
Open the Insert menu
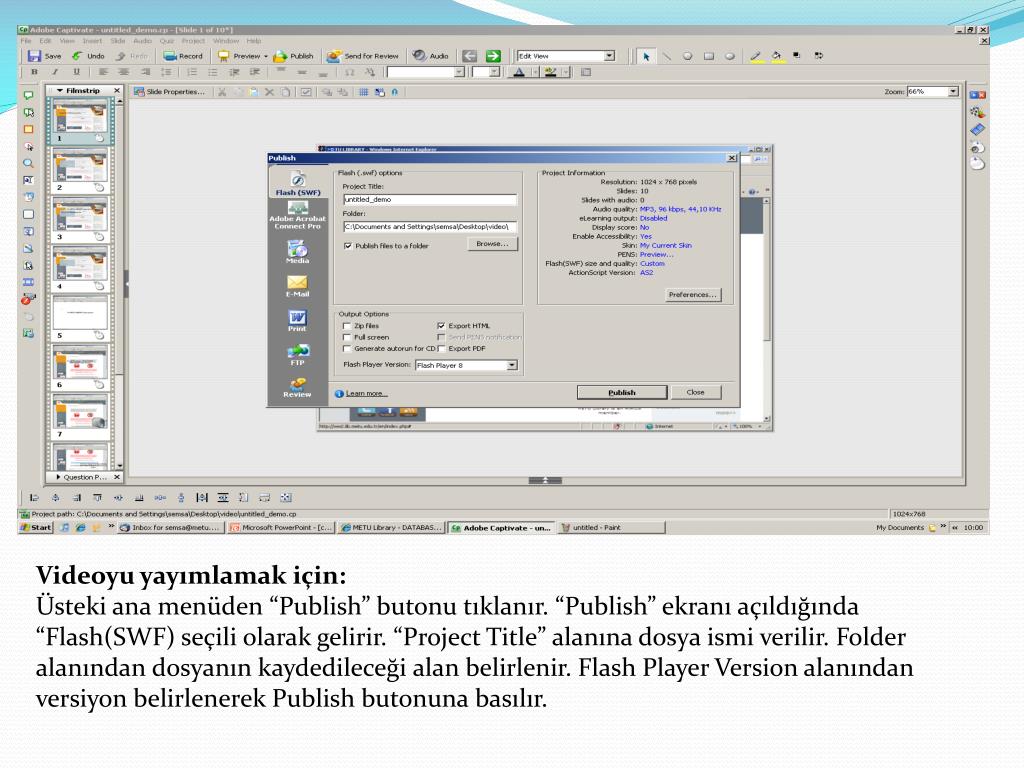[x=91, y=40]
